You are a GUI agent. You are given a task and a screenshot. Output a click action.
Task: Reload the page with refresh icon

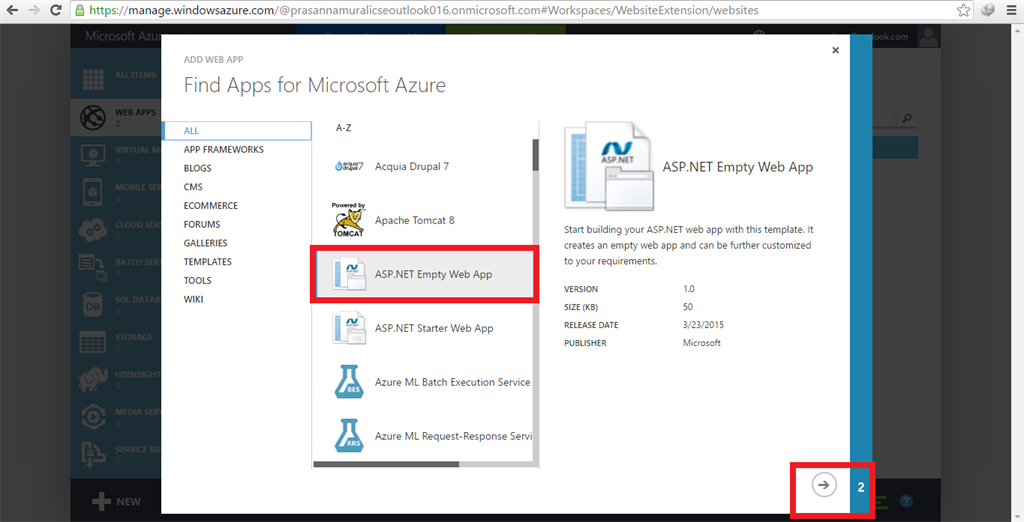56,10
